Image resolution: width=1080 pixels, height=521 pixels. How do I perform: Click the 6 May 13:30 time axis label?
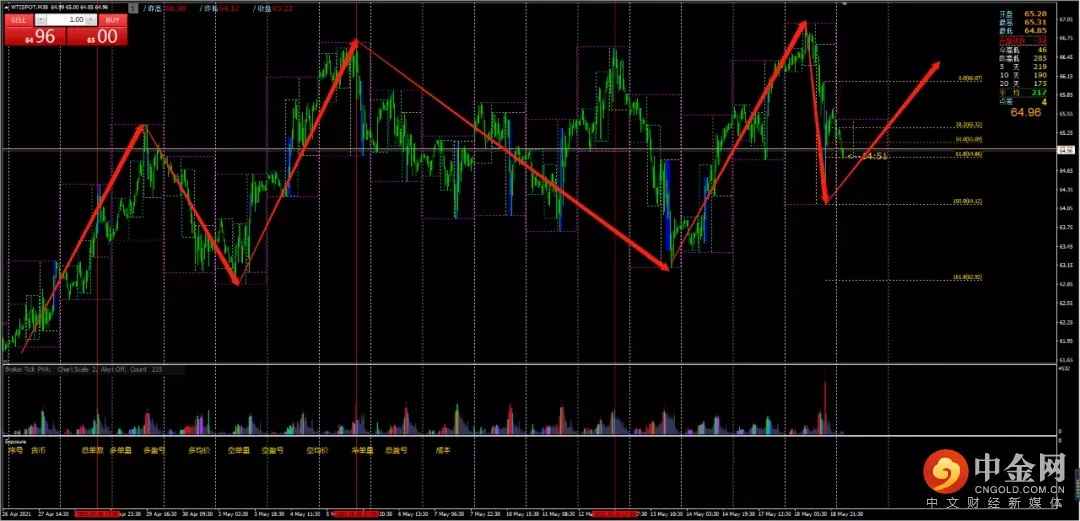pos(413,514)
